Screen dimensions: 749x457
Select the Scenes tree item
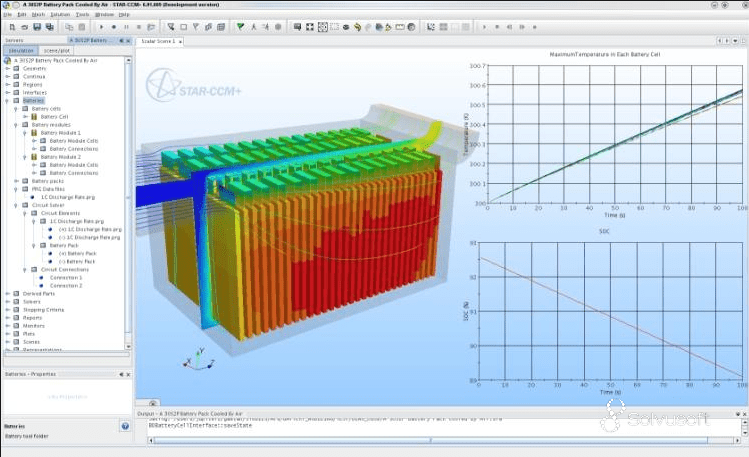coord(32,342)
